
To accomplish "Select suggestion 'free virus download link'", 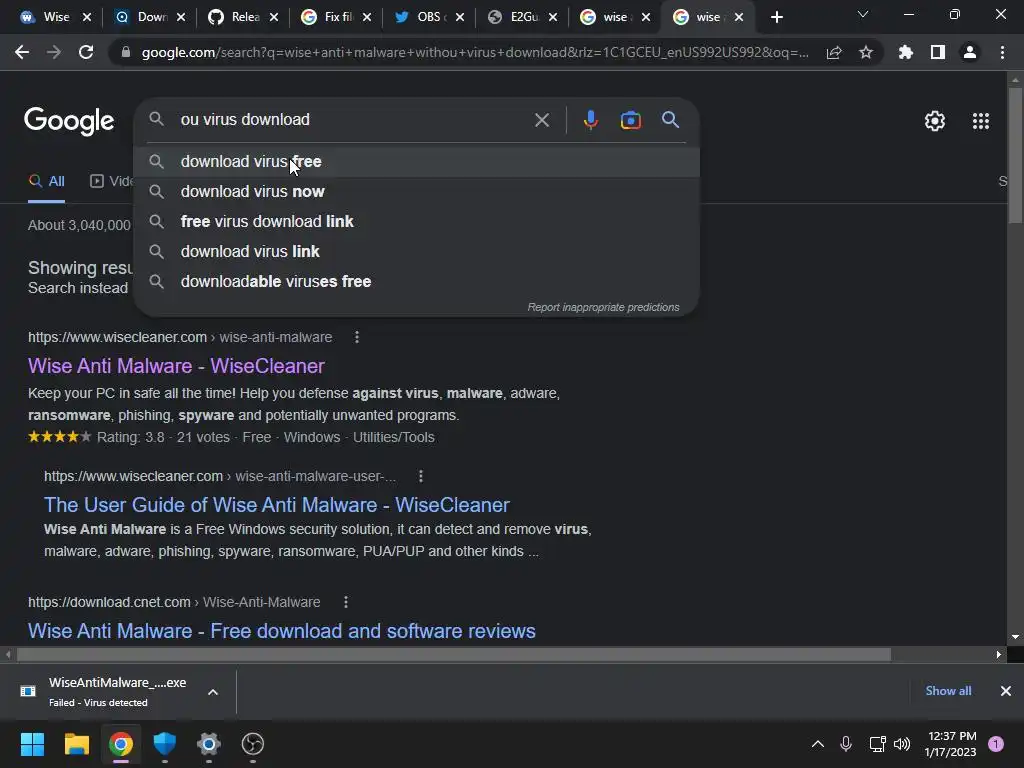I will [417, 221].
